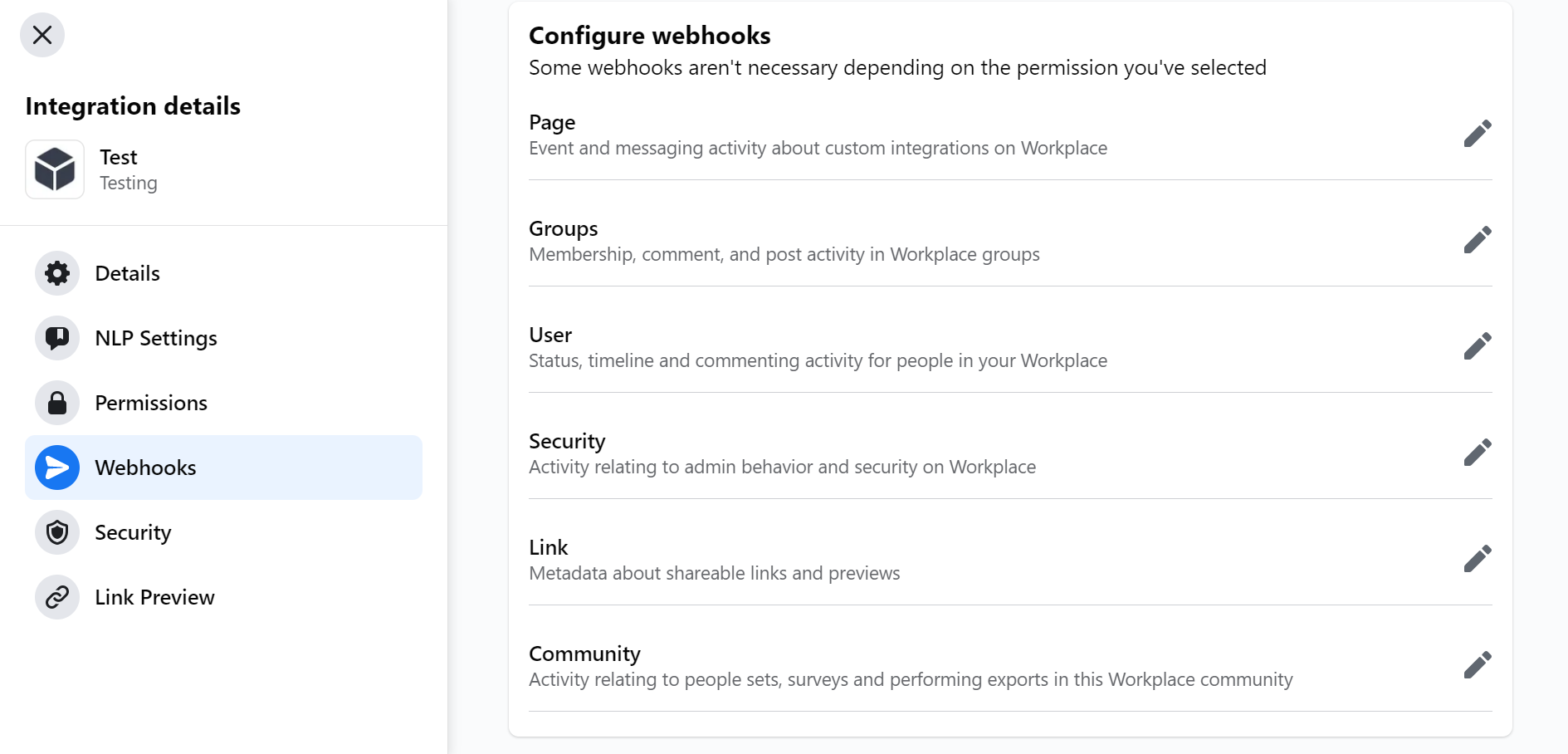
Task: Click the Security shield icon in sidebar
Action: coord(57,532)
